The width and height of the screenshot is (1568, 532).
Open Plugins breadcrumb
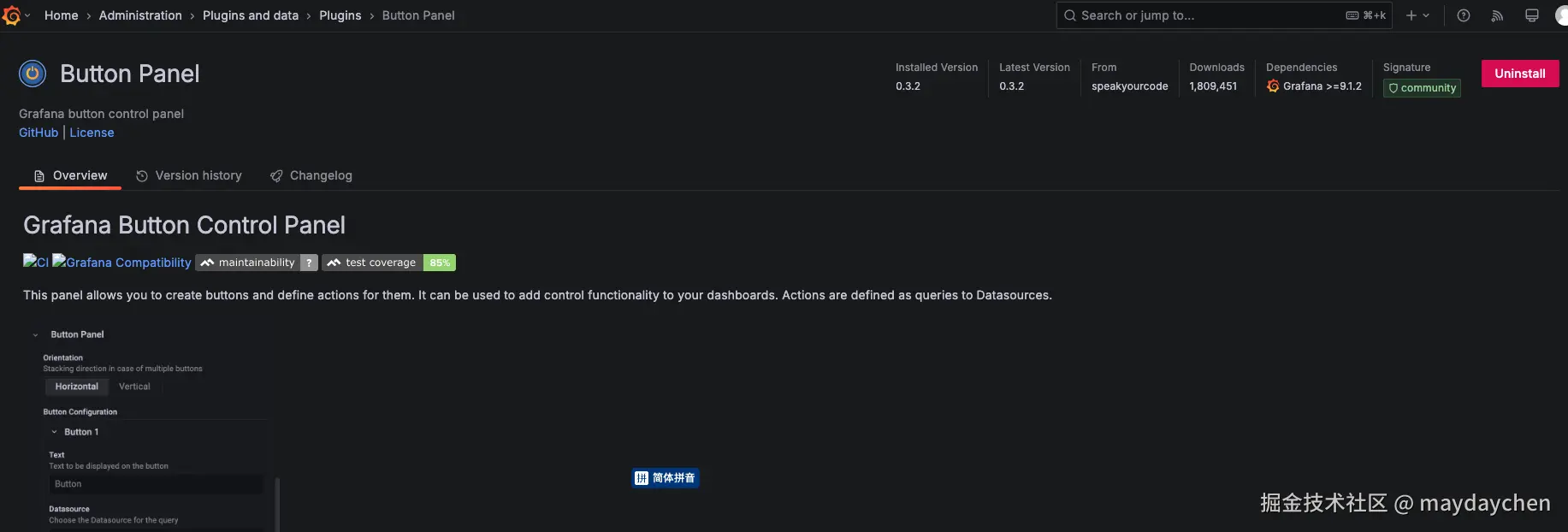pyautogui.click(x=340, y=15)
